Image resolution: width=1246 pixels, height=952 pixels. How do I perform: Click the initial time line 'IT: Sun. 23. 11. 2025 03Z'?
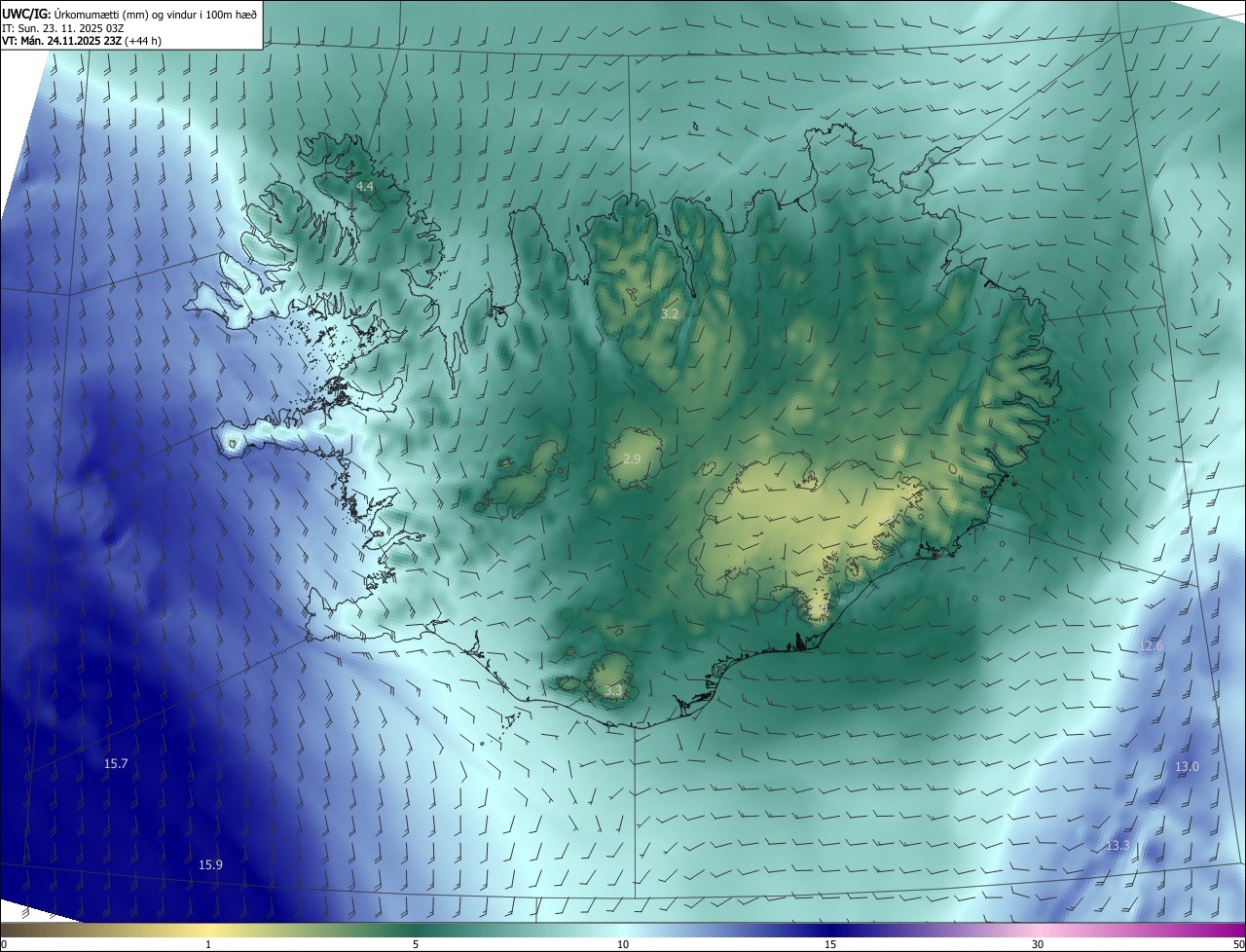pyautogui.click(x=62, y=27)
